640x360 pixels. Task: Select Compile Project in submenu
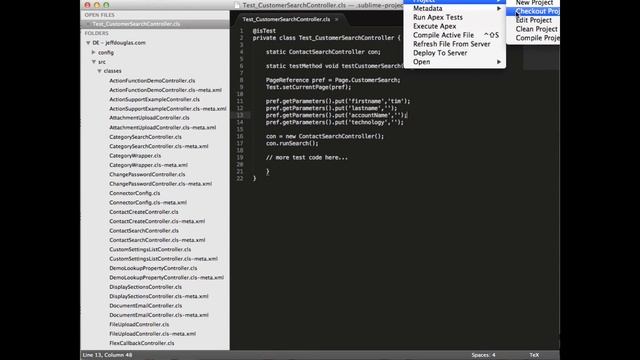click(x=533, y=38)
